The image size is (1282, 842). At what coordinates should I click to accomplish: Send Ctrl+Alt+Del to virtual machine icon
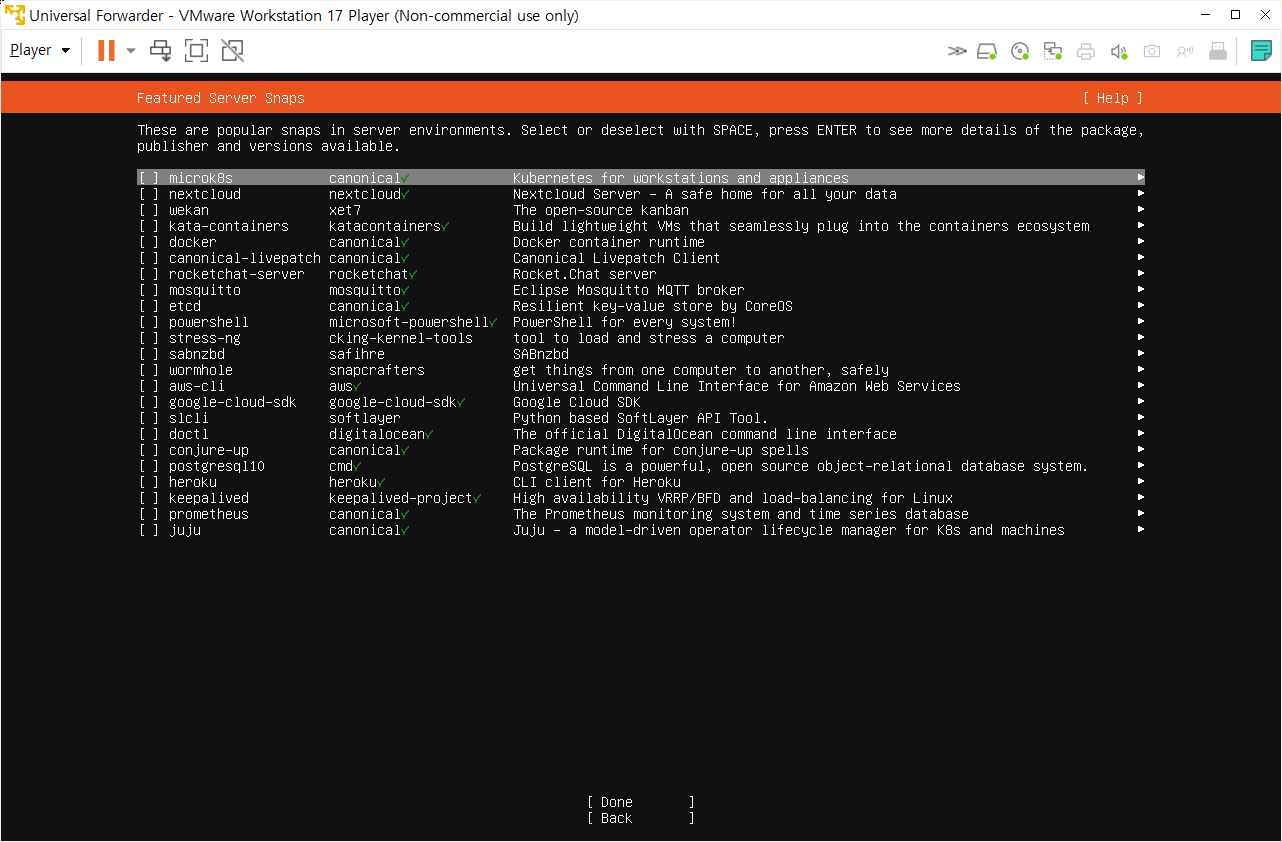[161, 50]
